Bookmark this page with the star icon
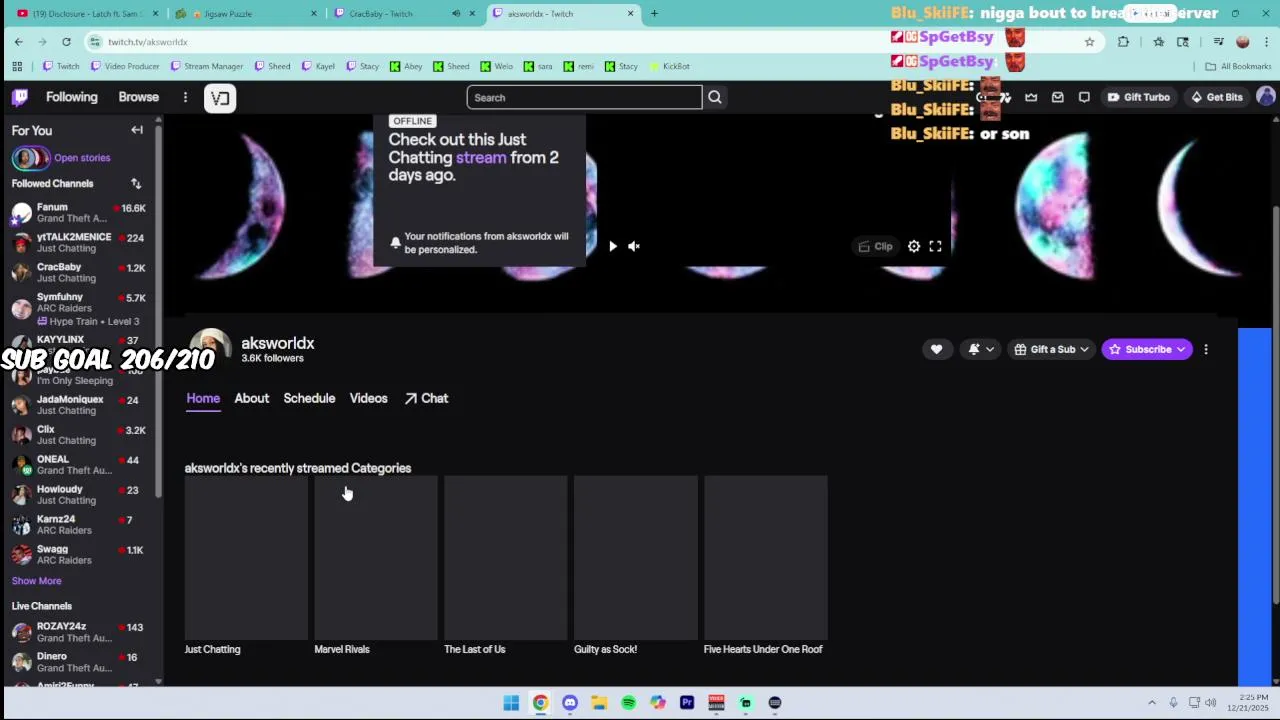The image size is (1280, 720). [x=1089, y=42]
